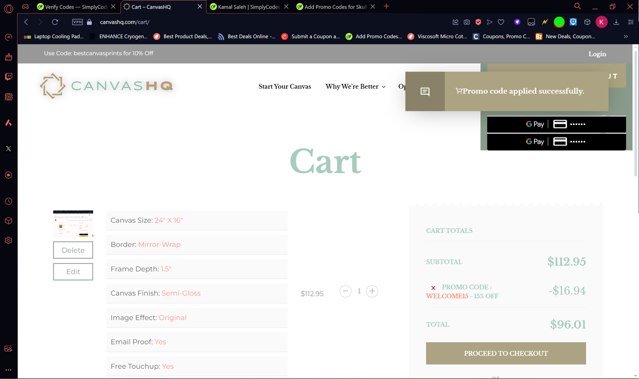The width and height of the screenshot is (639, 379).
Task: Click Proceed to Checkout button
Action: [x=506, y=353]
